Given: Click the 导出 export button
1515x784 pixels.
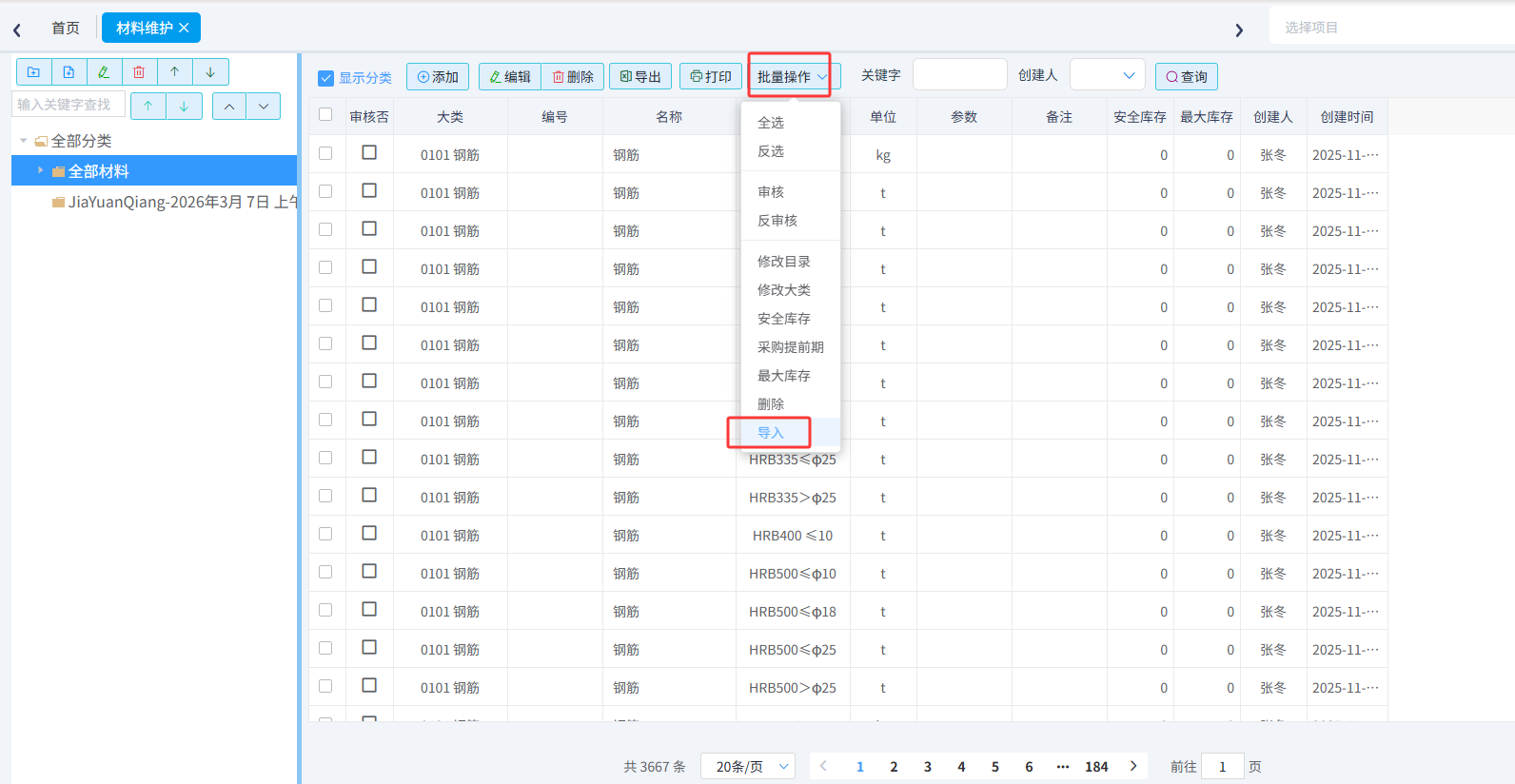Looking at the screenshot, I should (x=640, y=76).
